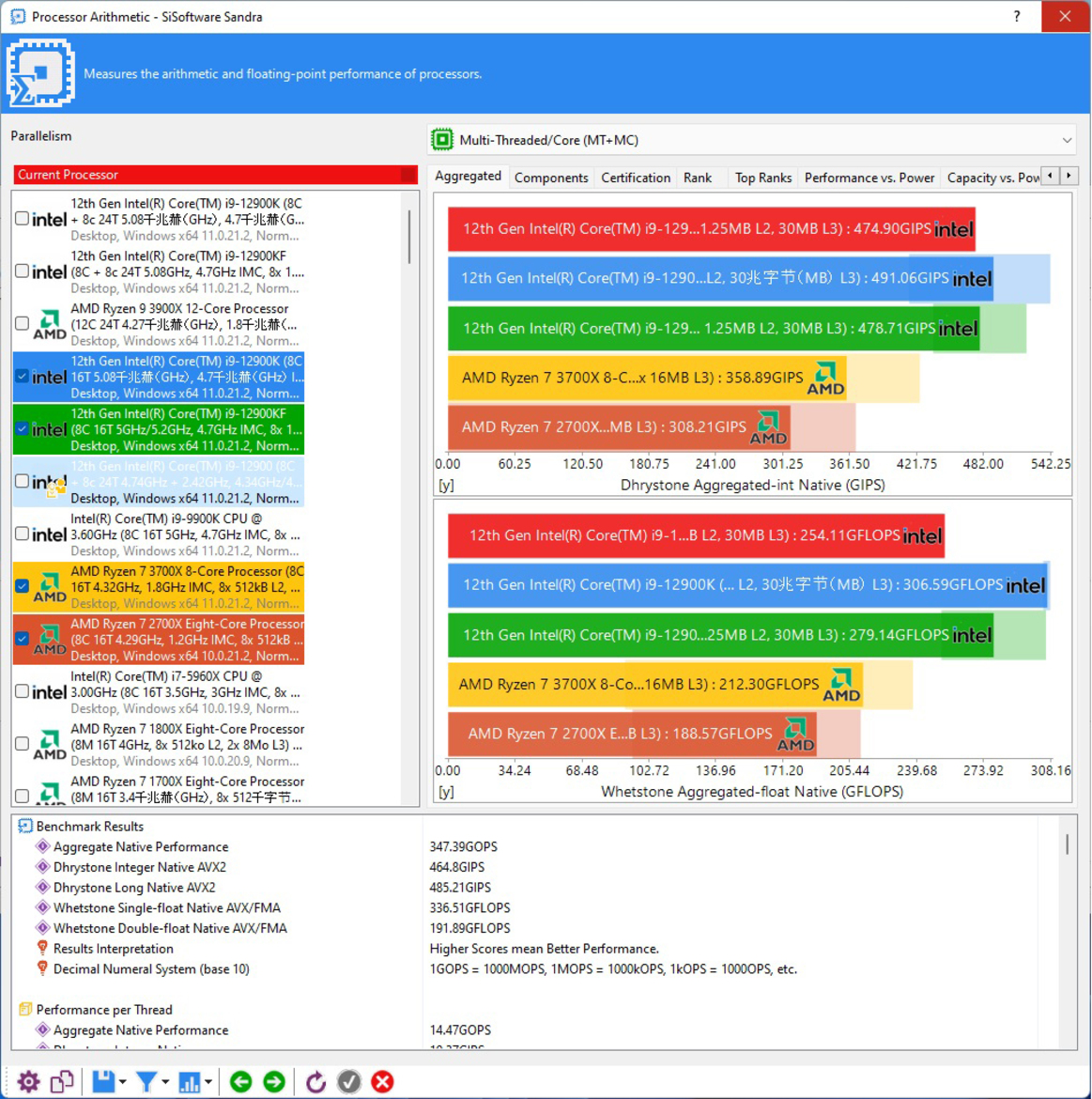Check the first i9-12900K 8C+8c 24T entry

(22, 218)
